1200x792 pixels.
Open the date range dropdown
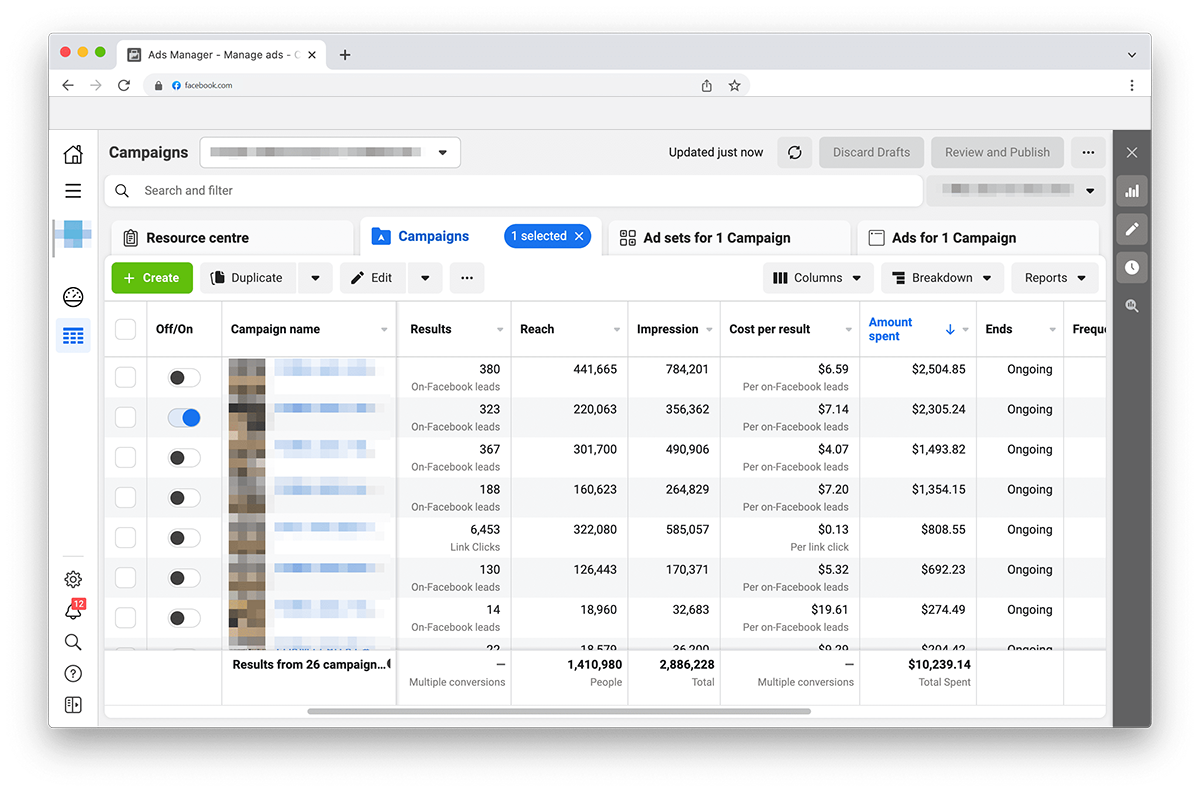pyautogui.click(x=1016, y=190)
